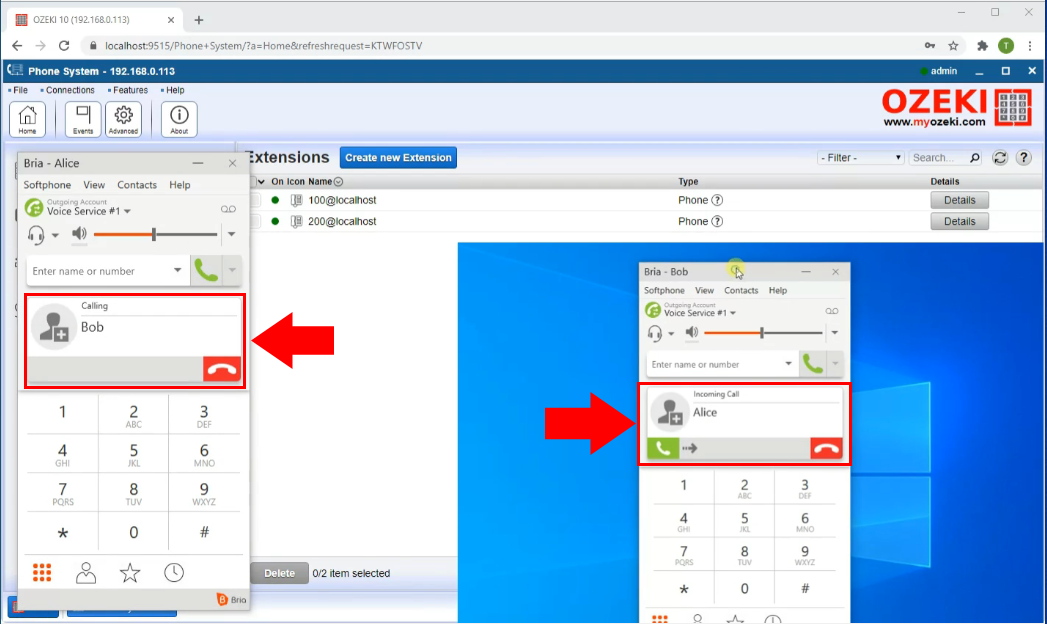Open voicemail icon in Bria - Bob
The image size is (1047, 624).
[x=831, y=312]
